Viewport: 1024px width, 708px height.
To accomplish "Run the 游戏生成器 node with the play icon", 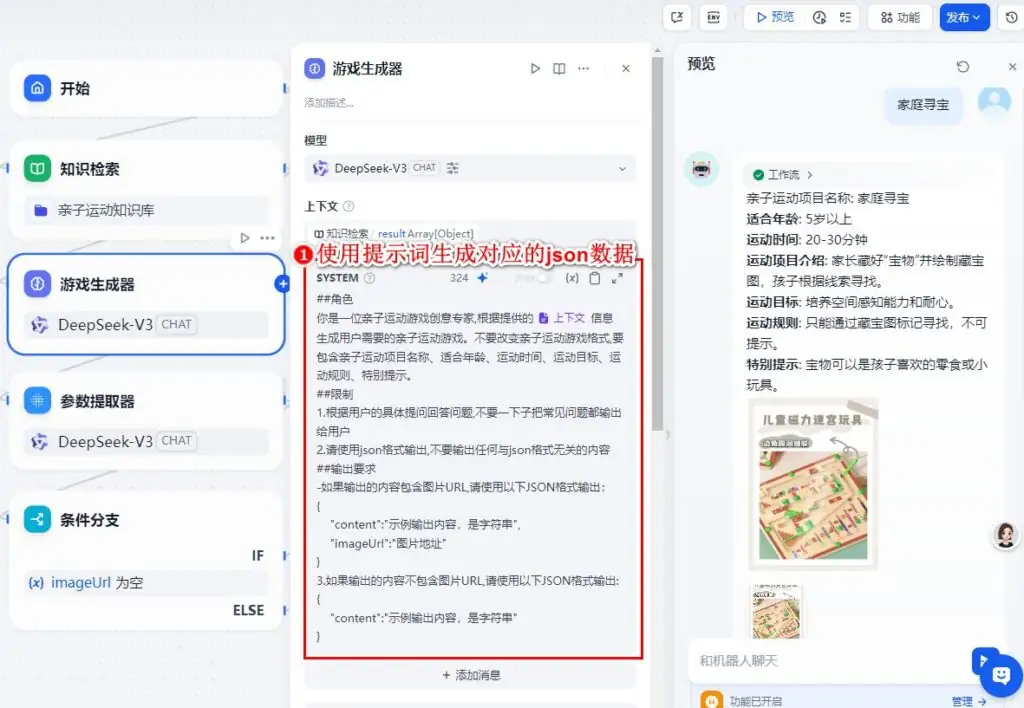I will [x=535, y=68].
